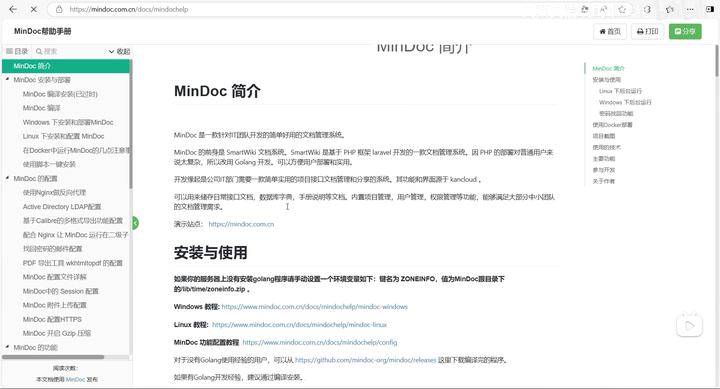Open the mindochelp/config link

pos(320,343)
